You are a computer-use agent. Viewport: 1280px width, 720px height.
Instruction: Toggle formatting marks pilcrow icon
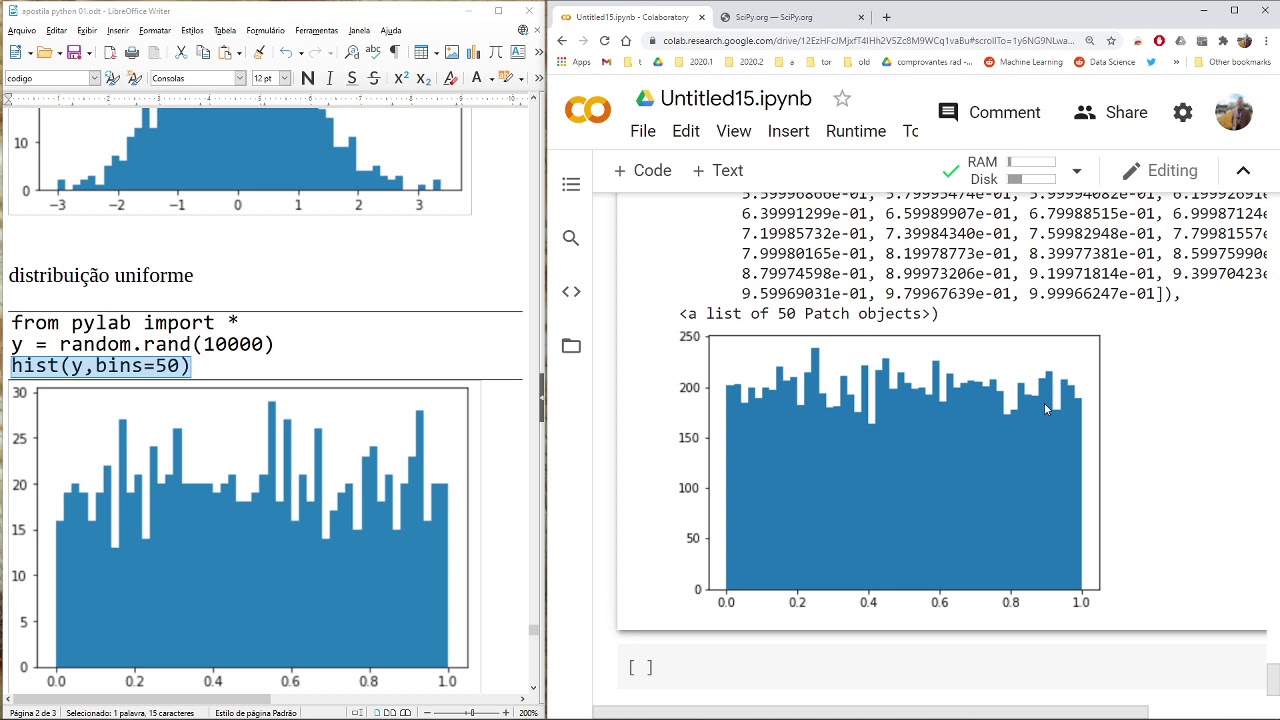point(395,52)
